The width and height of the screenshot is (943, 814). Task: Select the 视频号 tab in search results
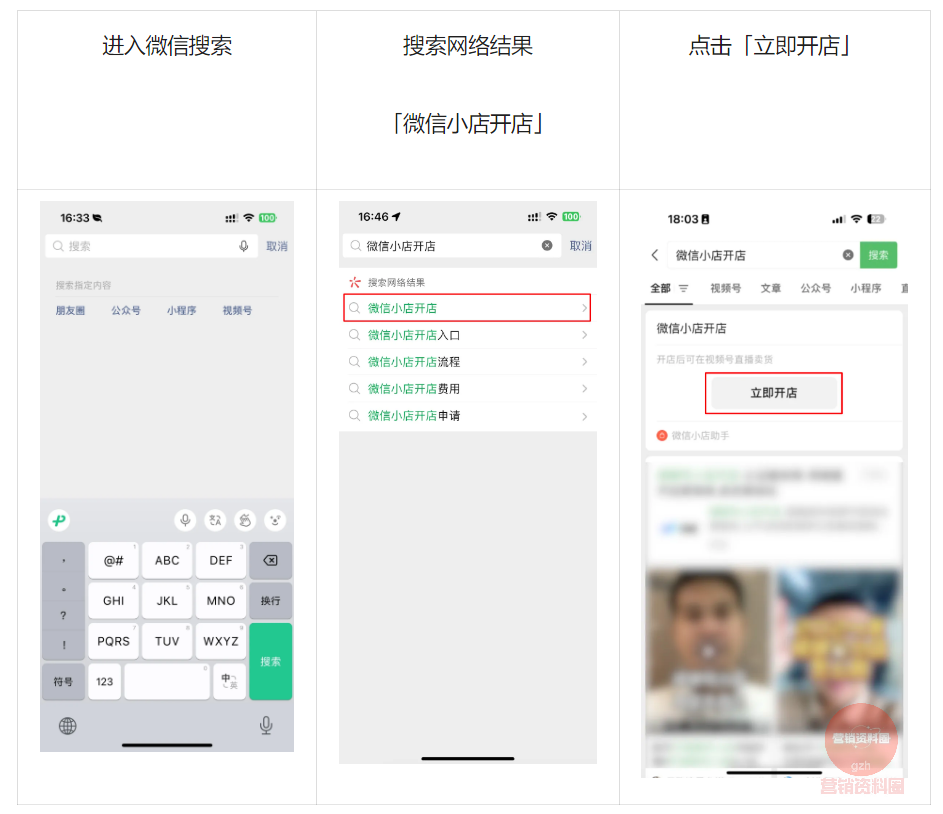(725, 288)
